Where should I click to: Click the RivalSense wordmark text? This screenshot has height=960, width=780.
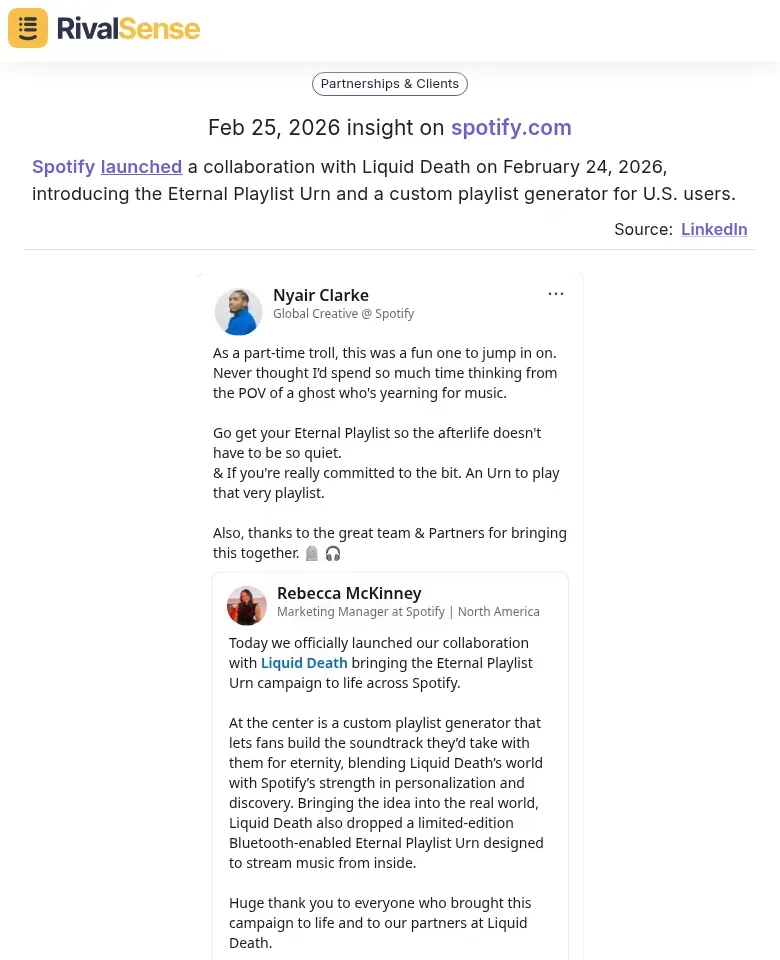tap(128, 28)
